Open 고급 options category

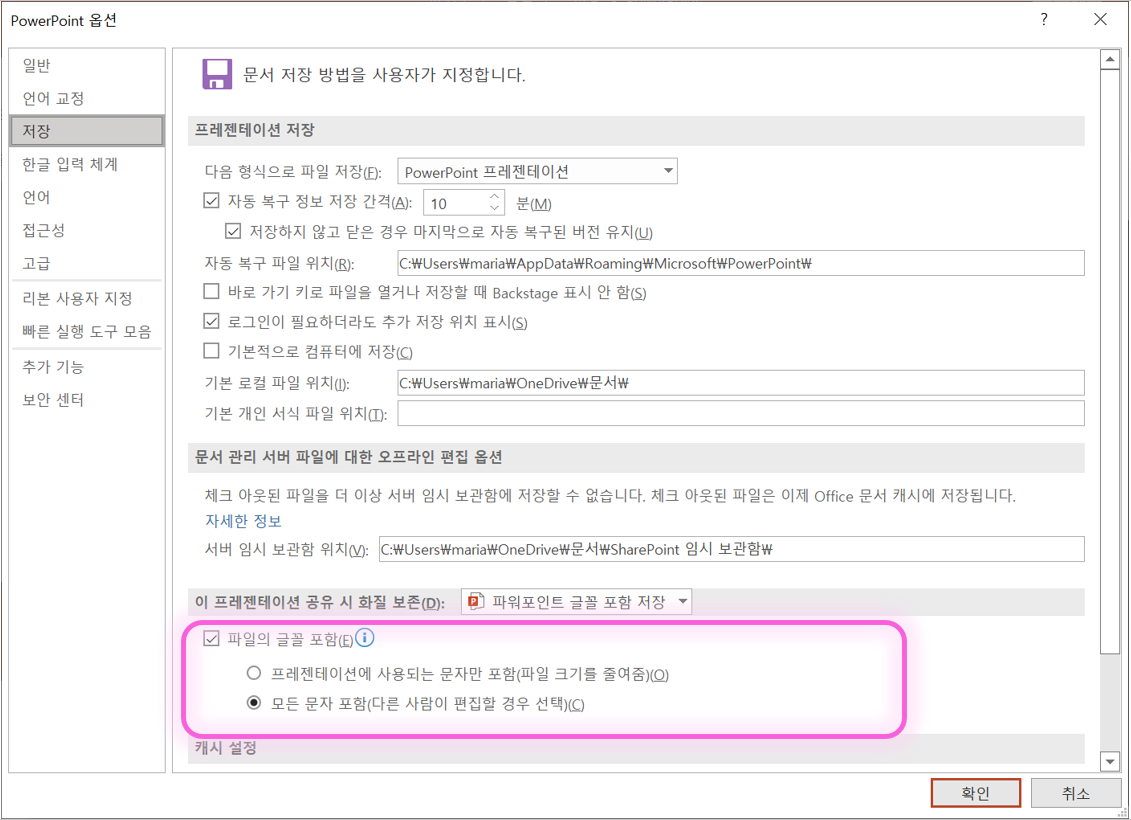pos(87,263)
